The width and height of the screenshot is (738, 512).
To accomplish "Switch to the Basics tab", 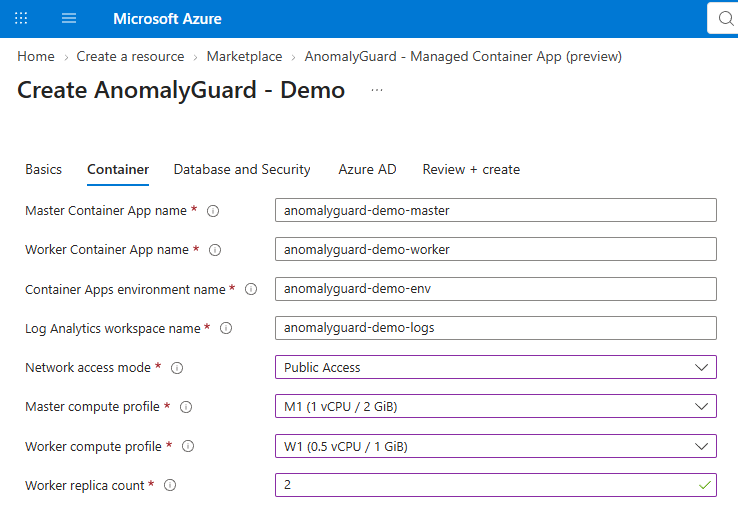I will [x=43, y=169].
